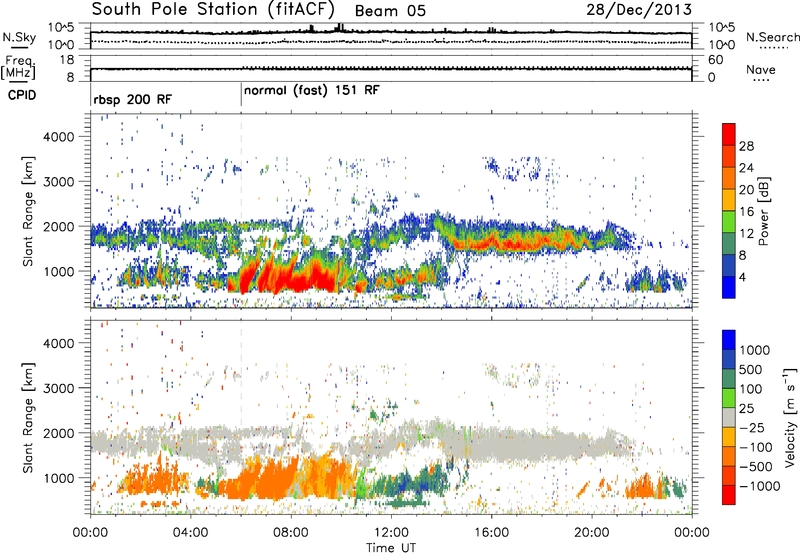Click the '08:00' time axis tick

coord(291,533)
